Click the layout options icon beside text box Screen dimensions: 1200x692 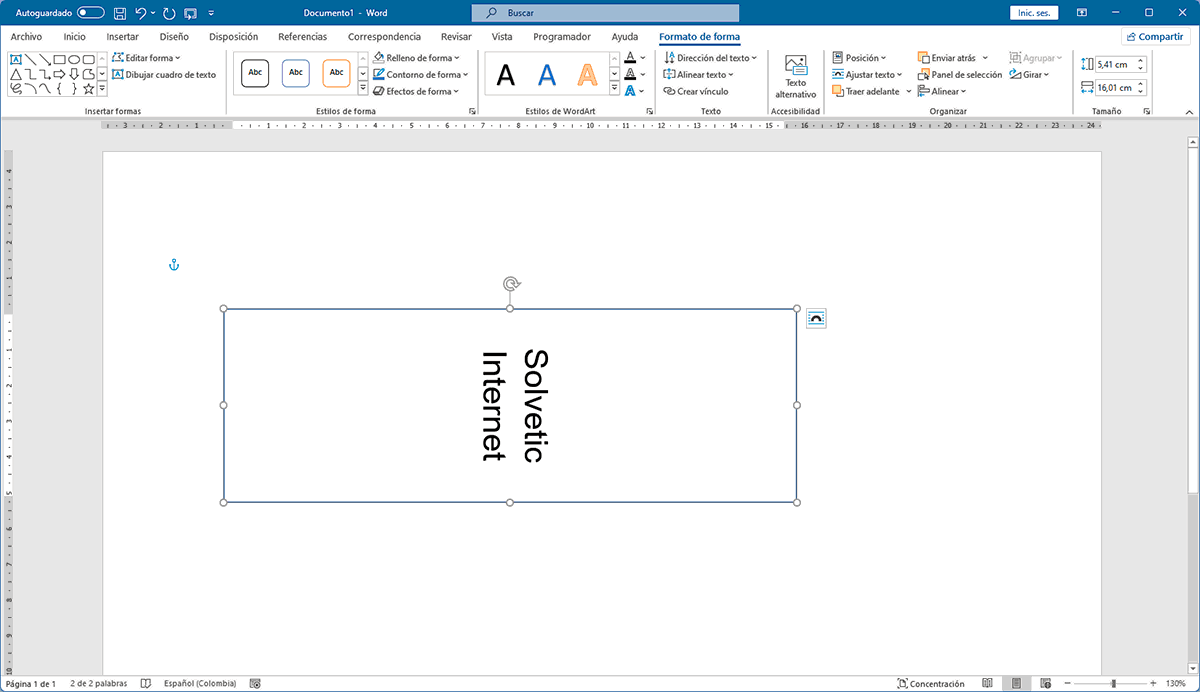pyautogui.click(x=816, y=318)
